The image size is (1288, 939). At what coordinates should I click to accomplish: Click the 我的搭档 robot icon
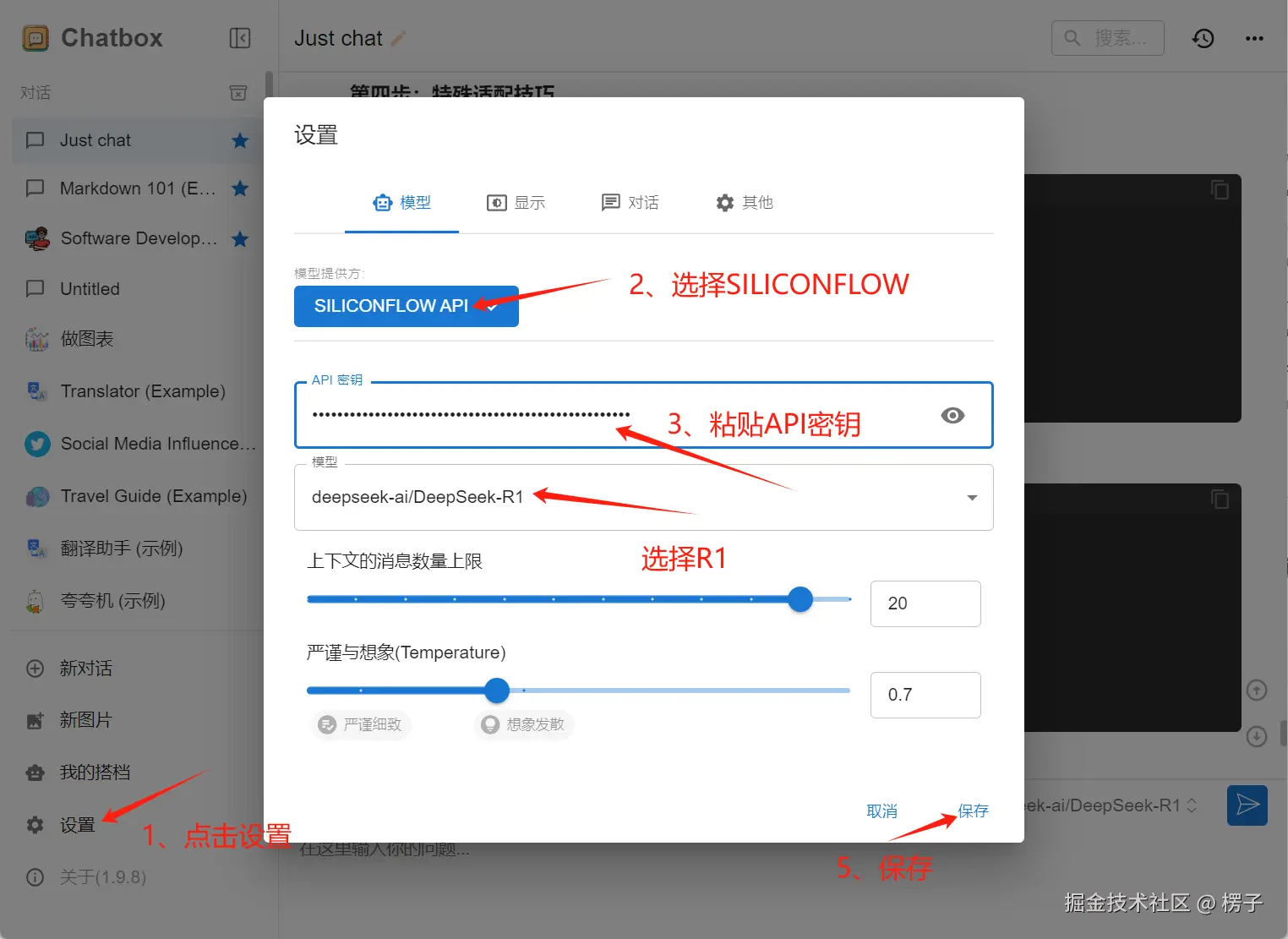click(35, 772)
